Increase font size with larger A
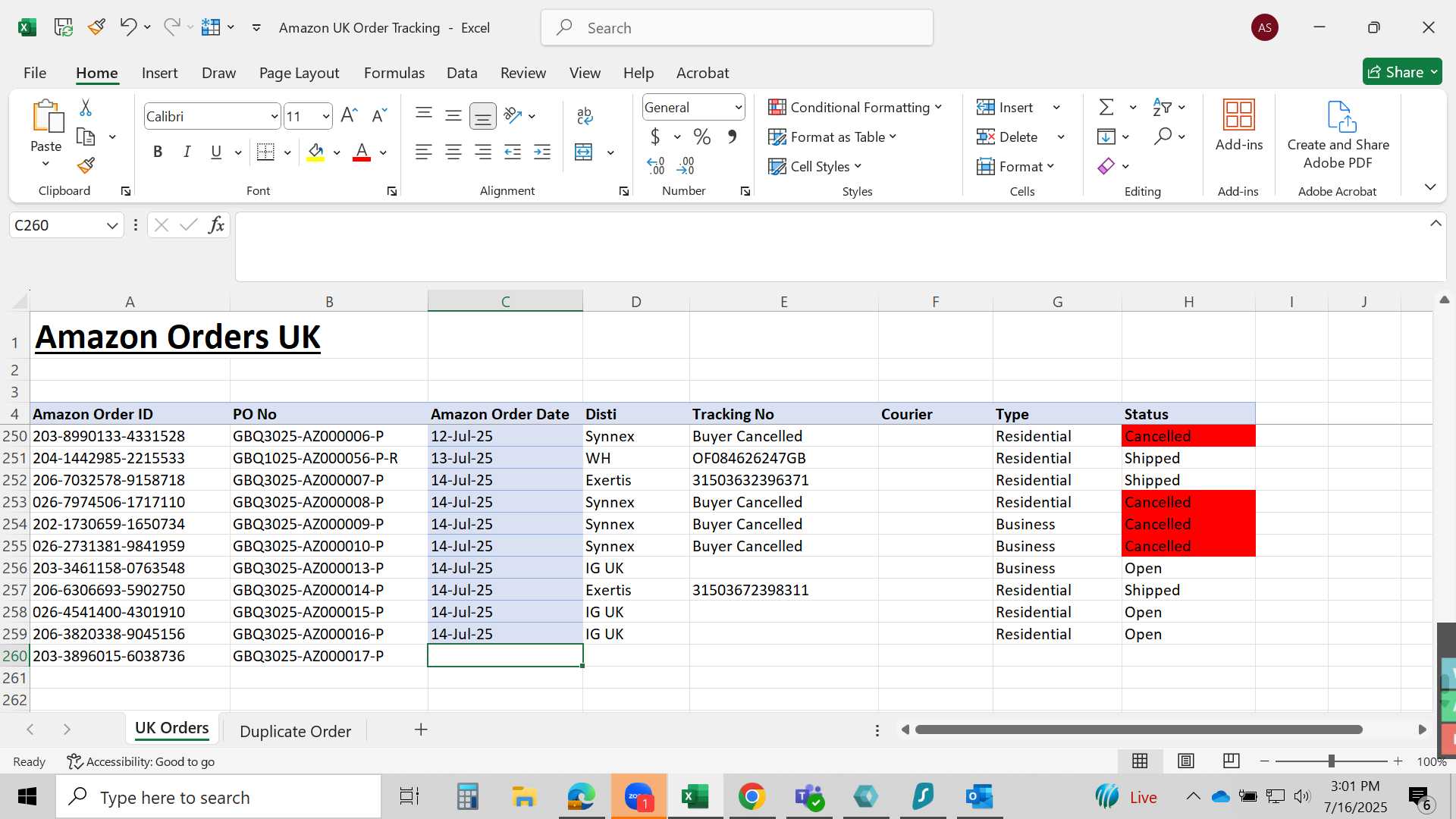The image size is (1456, 819). tap(348, 116)
